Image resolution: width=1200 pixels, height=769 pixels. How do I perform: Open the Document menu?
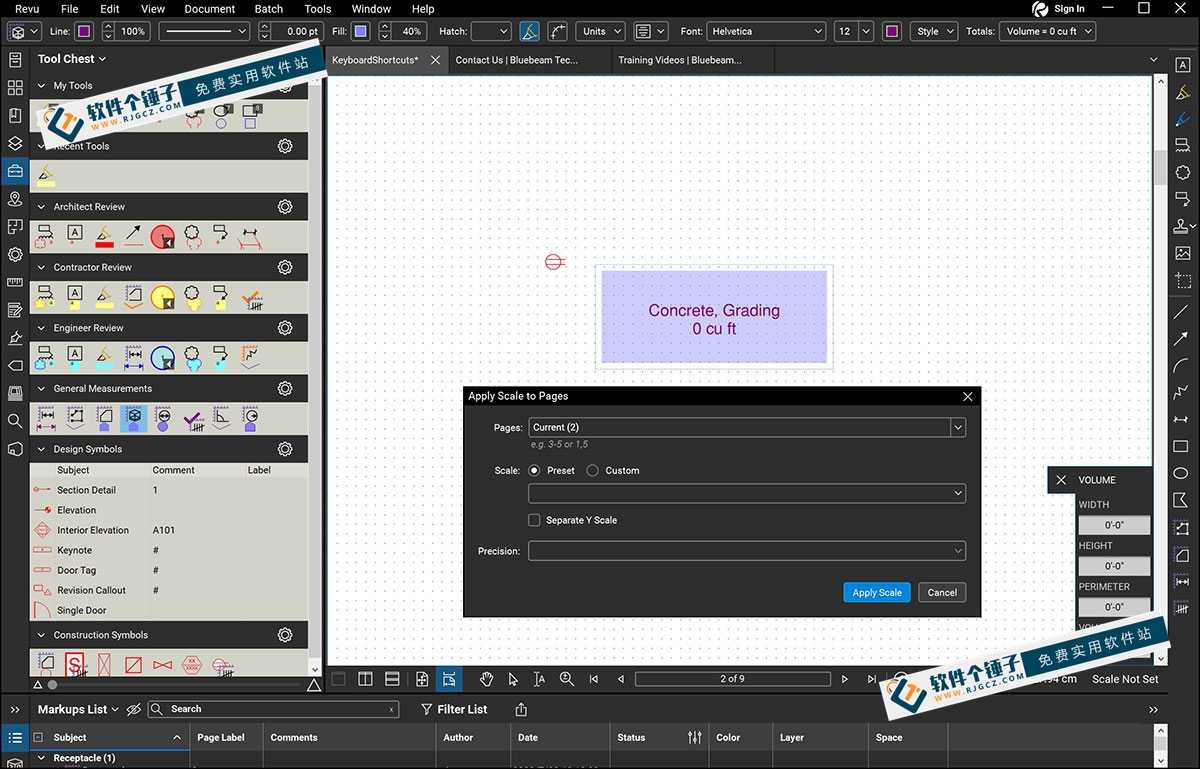tap(210, 9)
